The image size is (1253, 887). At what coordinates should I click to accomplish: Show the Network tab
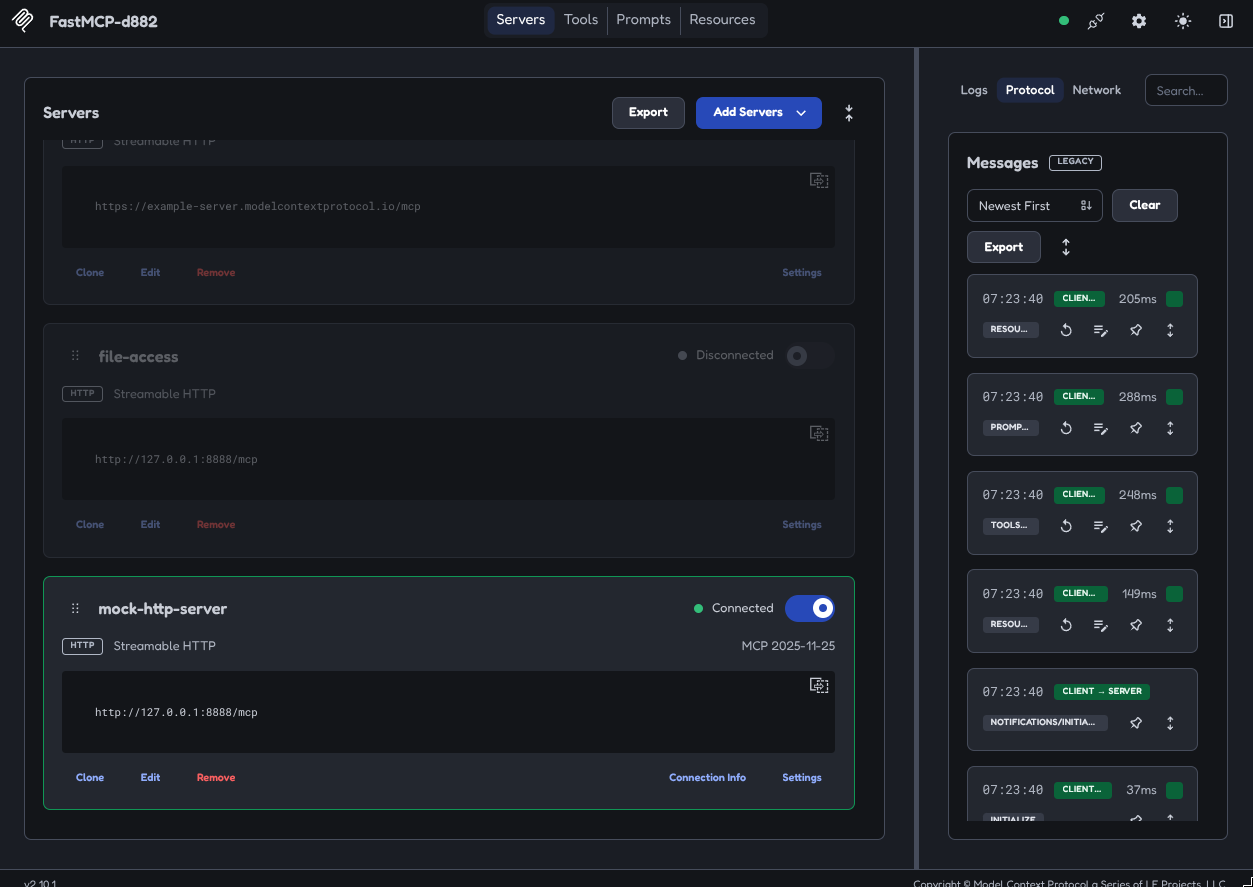1097,90
